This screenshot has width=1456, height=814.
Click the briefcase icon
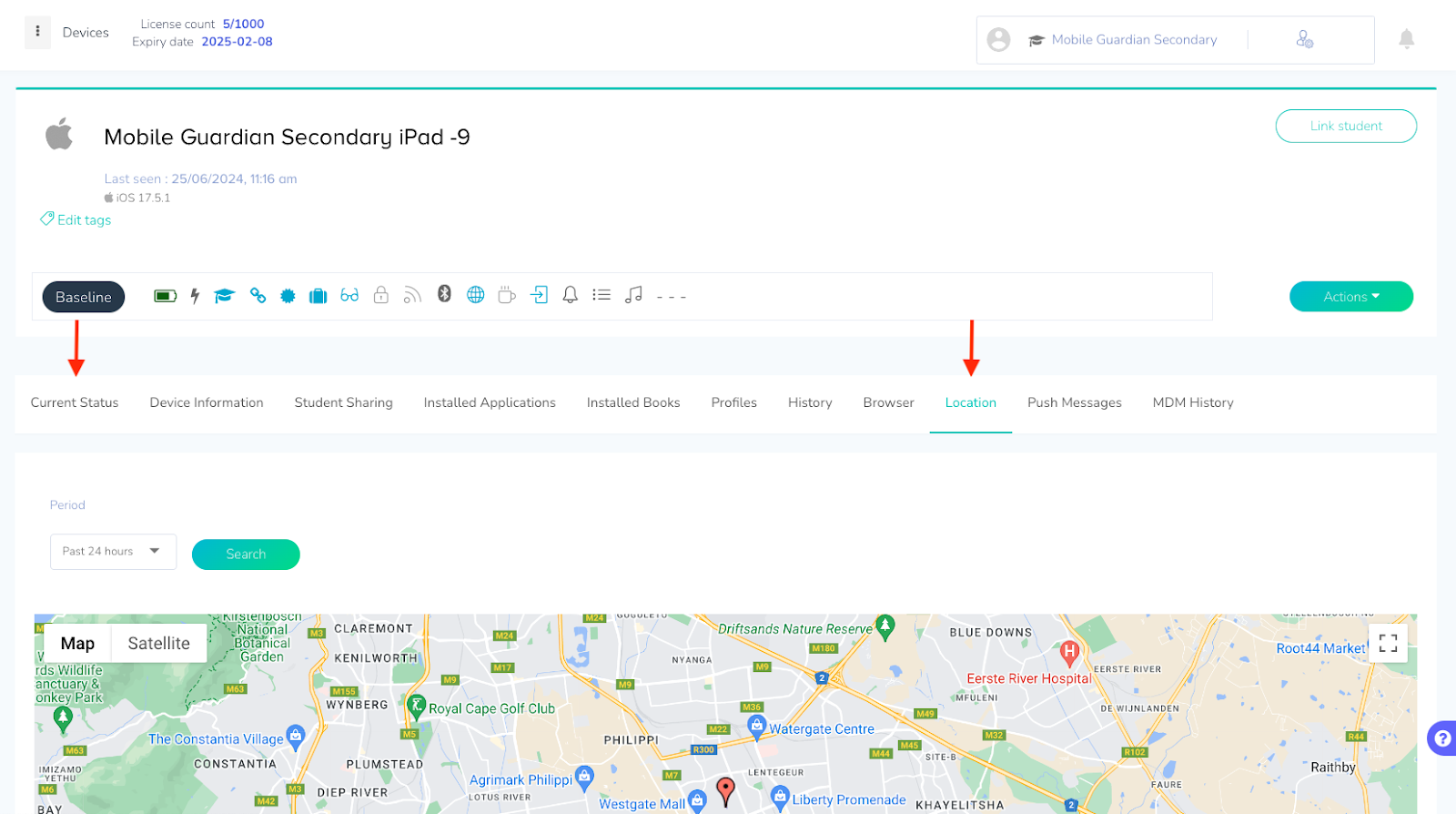(318, 296)
